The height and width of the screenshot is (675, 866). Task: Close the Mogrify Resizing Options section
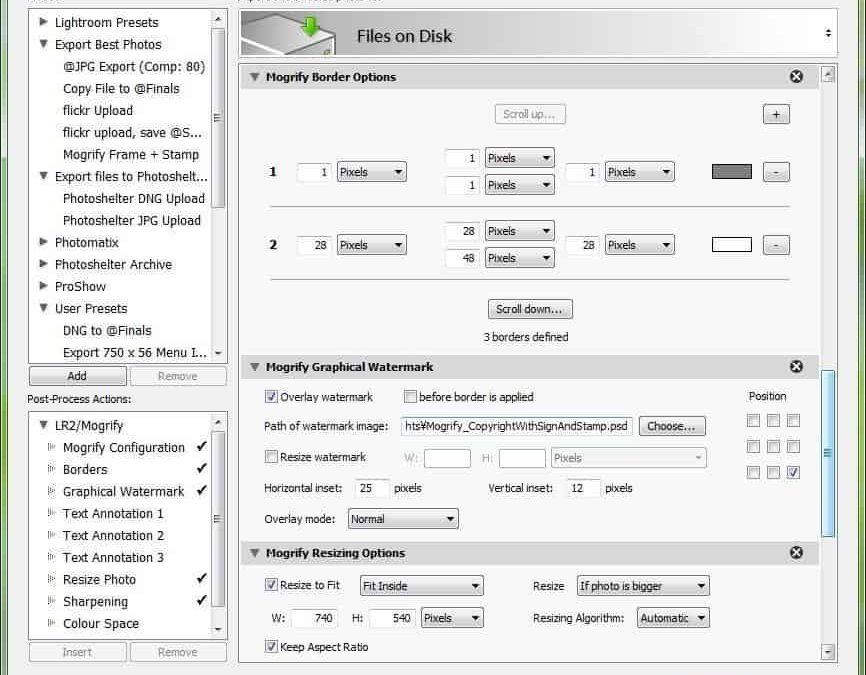click(x=796, y=553)
